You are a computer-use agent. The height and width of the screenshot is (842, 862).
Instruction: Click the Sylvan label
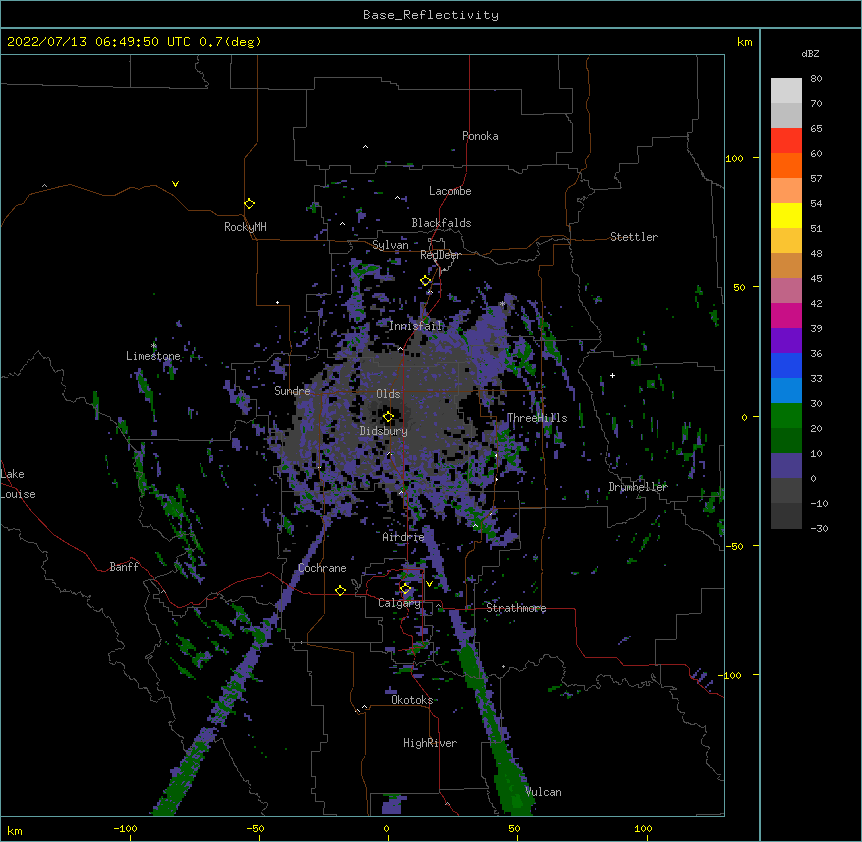point(390,245)
